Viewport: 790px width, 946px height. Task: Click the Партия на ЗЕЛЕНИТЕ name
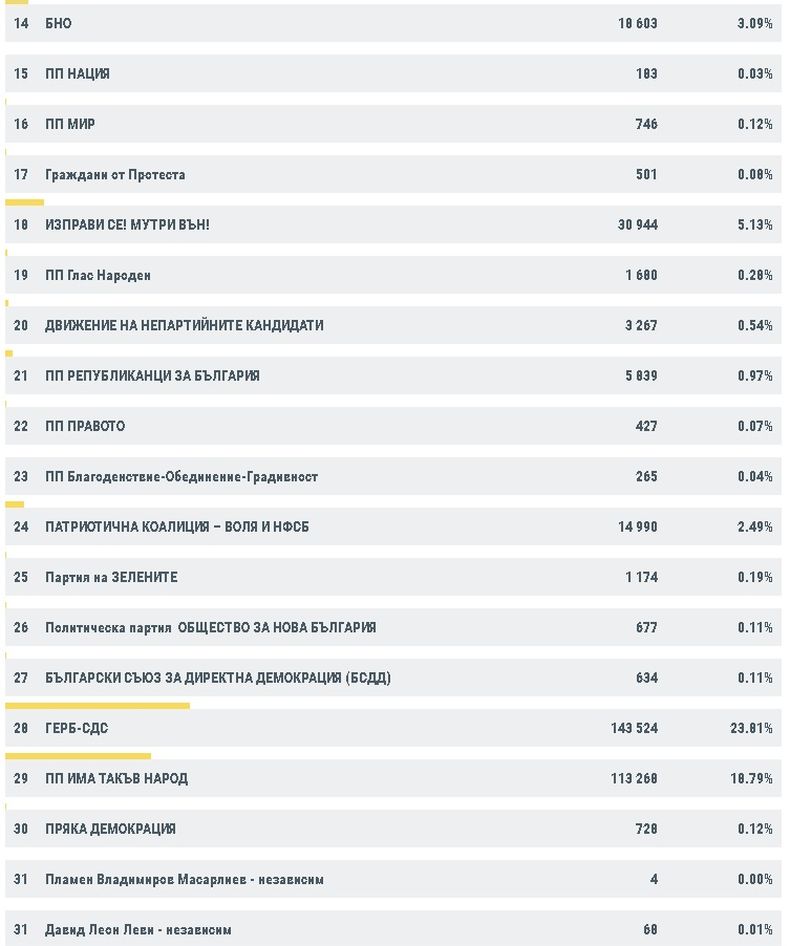[x=111, y=577]
